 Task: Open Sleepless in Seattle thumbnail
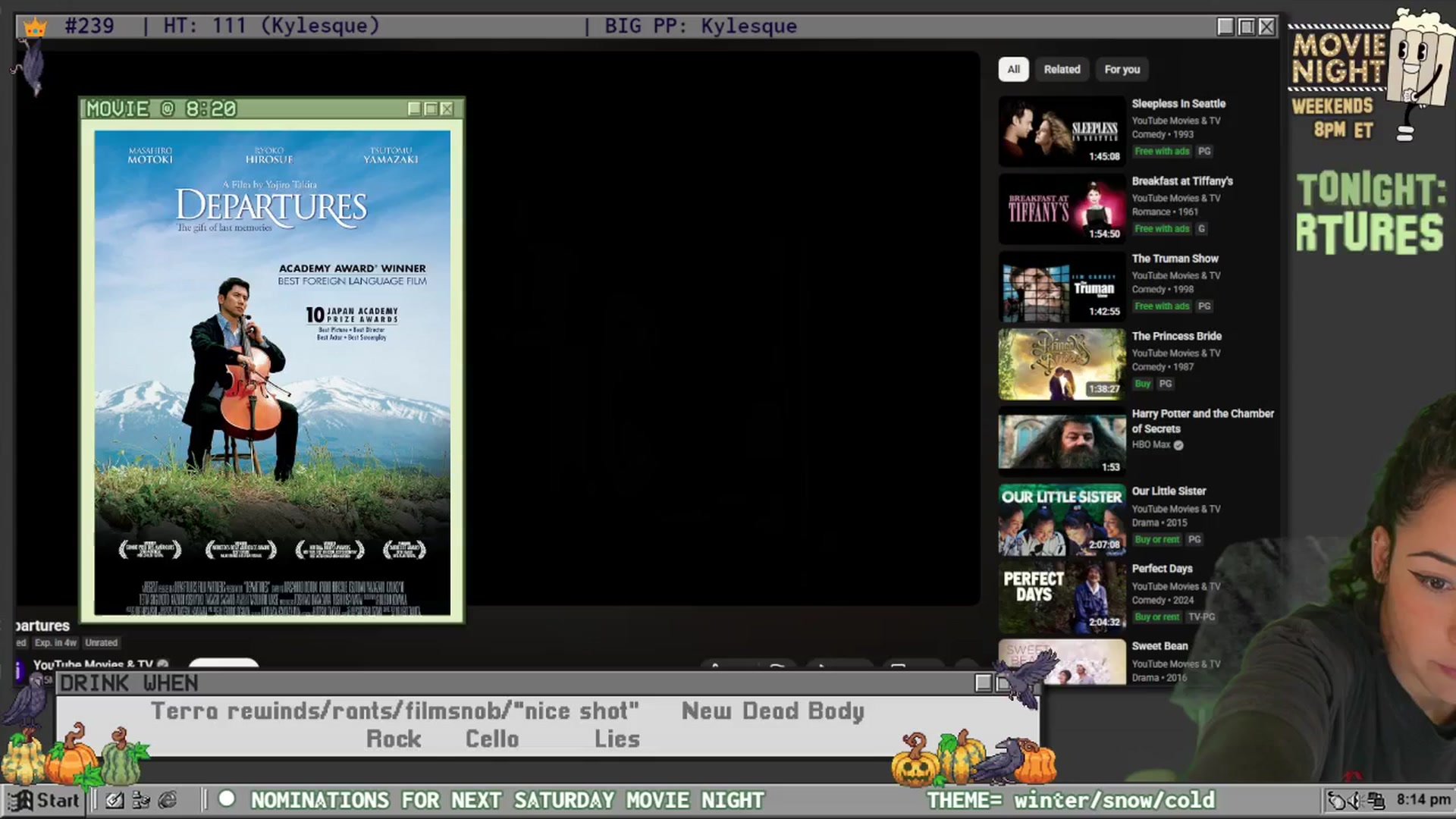pos(1062,131)
